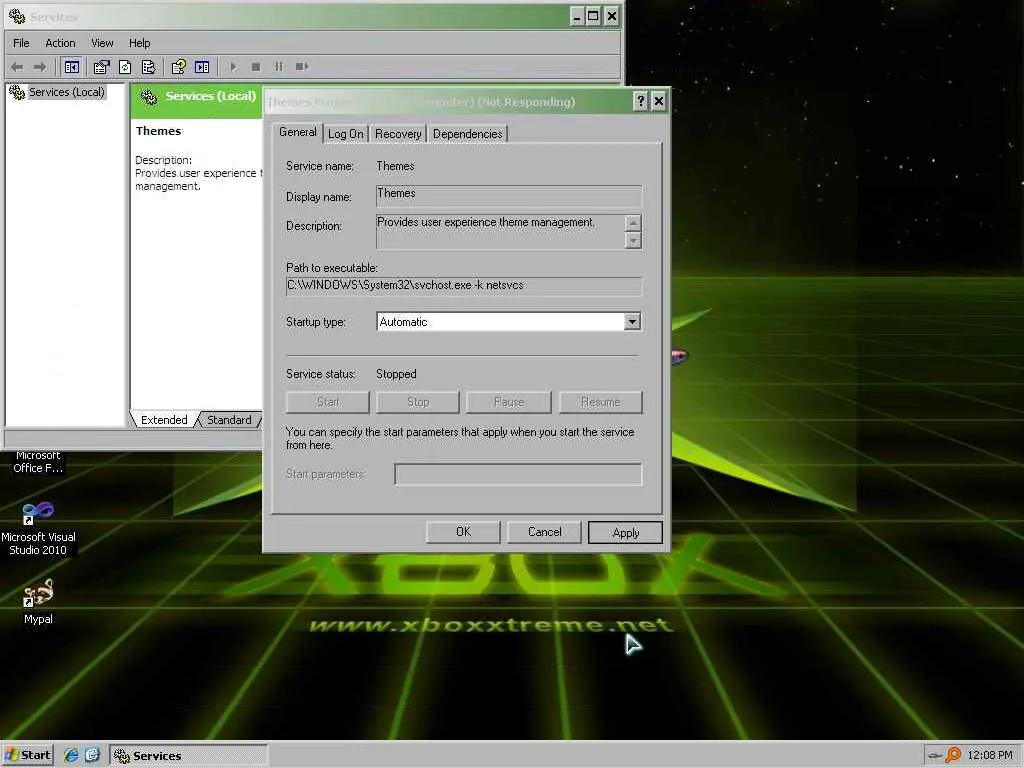This screenshot has height=768, width=1024.
Task: Click the Path to executable field
Action: [x=464, y=286]
